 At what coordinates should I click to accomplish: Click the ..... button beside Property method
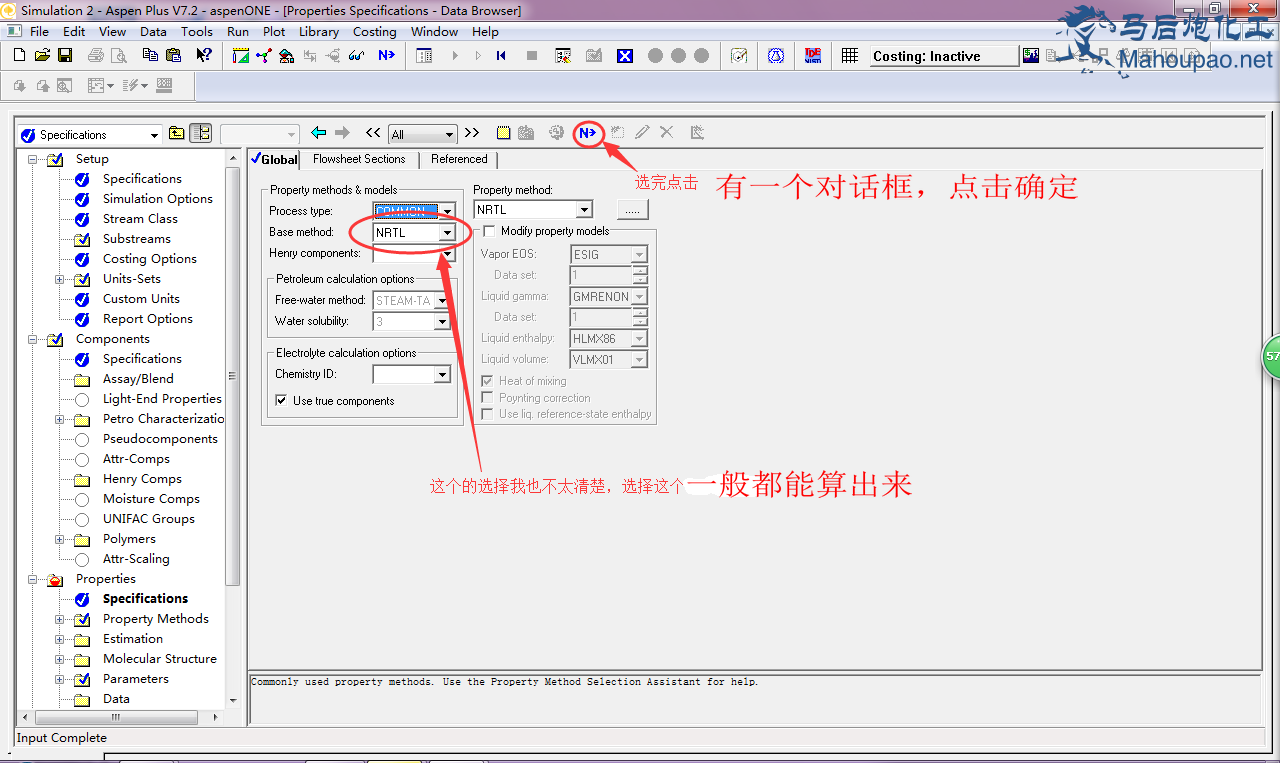point(633,210)
